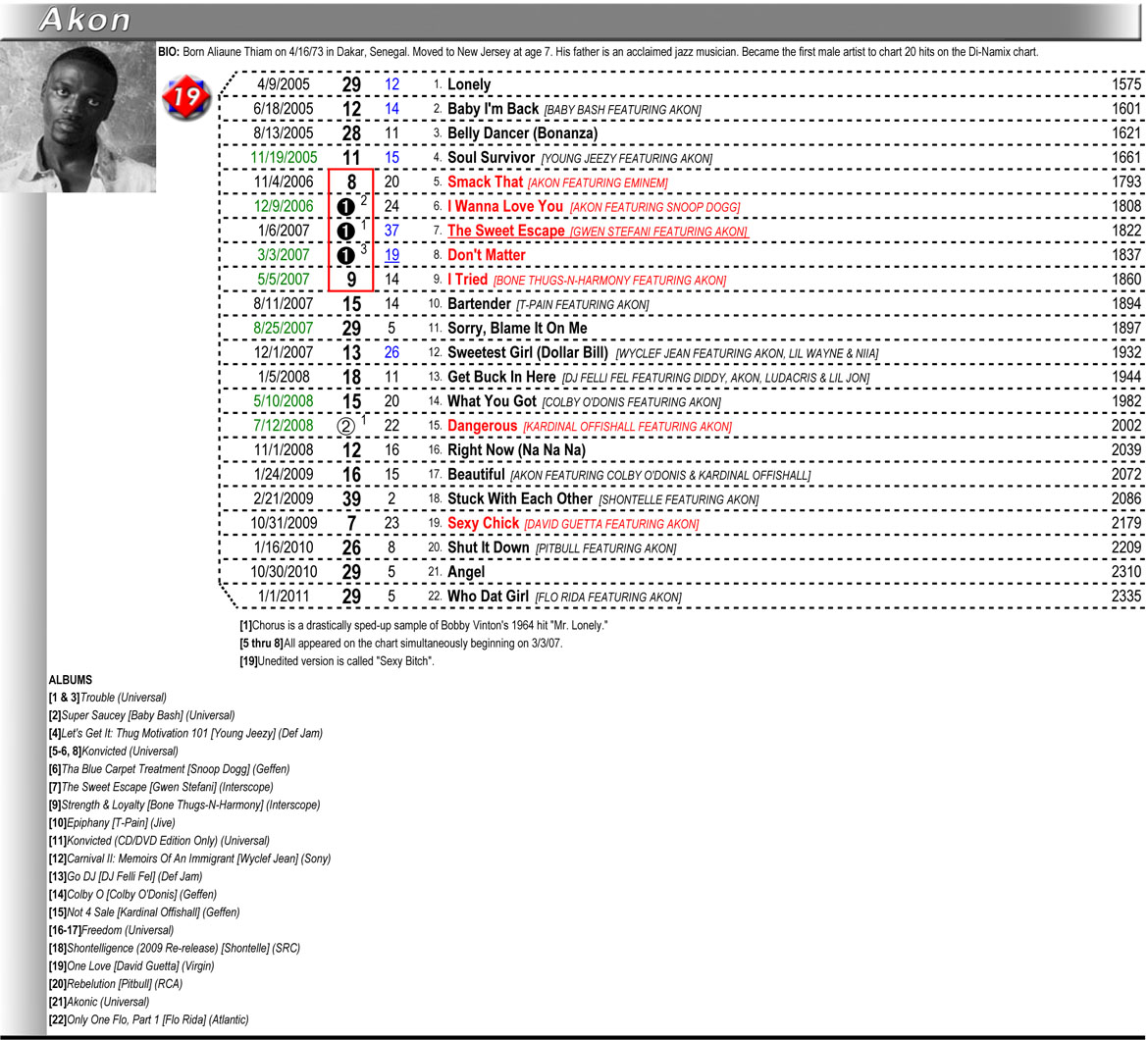This screenshot has height=1040, width=1148.
Task: Click the red Smack That title
Action: coord(486,182)
